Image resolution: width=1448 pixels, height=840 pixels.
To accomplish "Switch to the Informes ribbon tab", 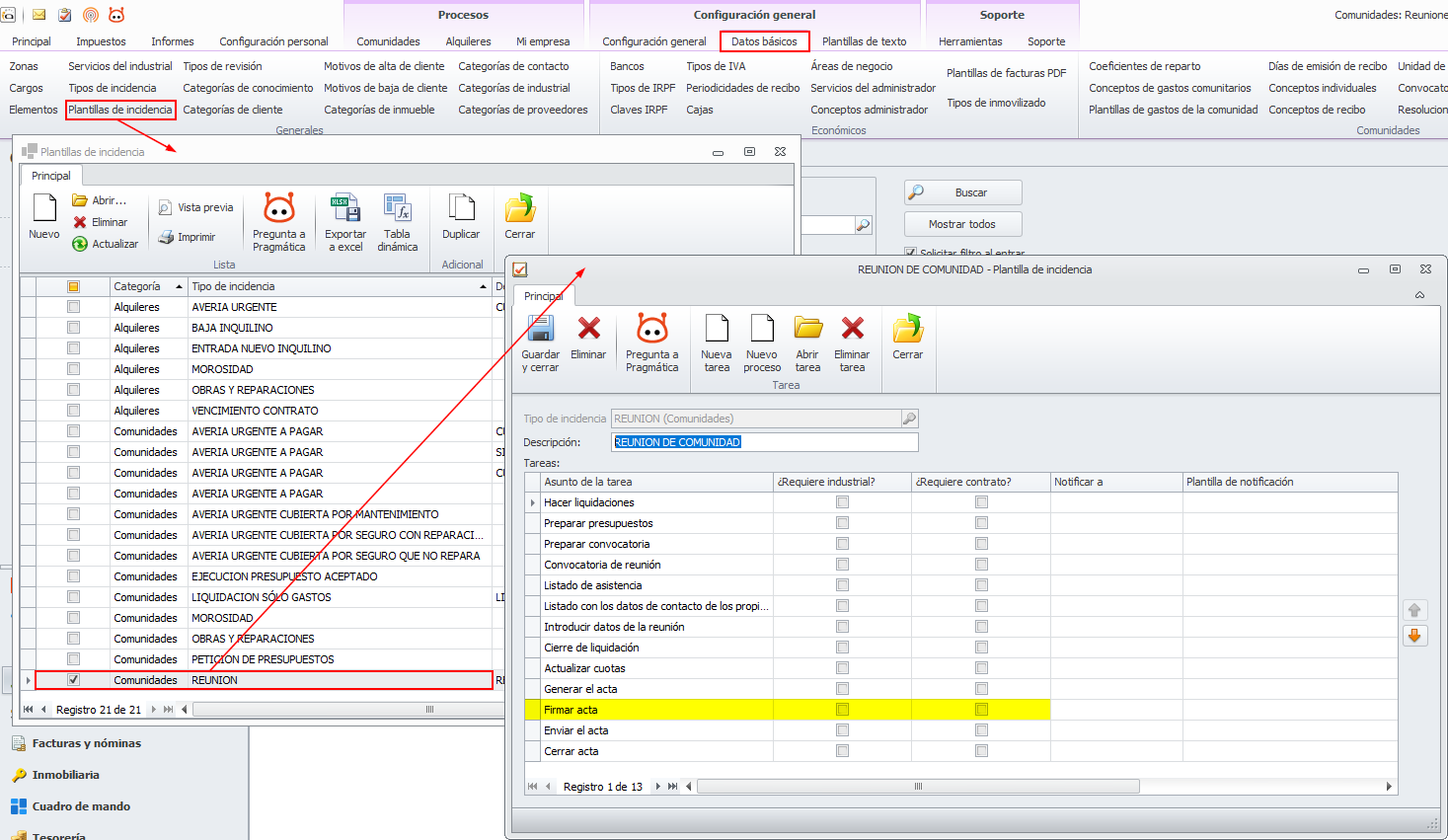I will (x=173, y=41).
